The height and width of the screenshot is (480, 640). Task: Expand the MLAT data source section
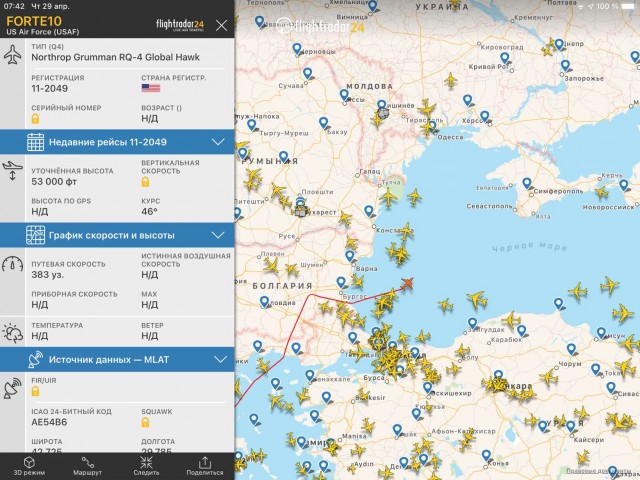click(117, 360)
